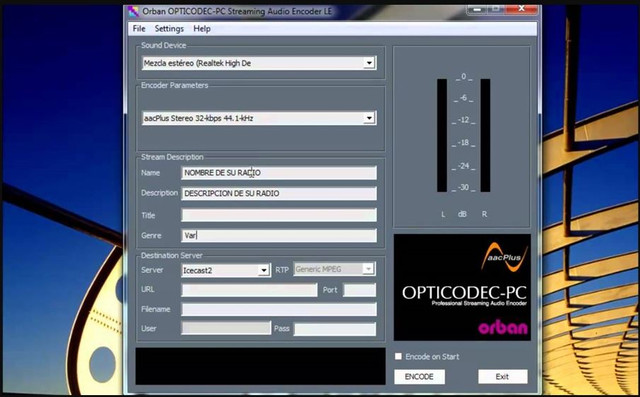
Task: Close the OPTICODEC-PC window
Action: click(x=521, y=9)
